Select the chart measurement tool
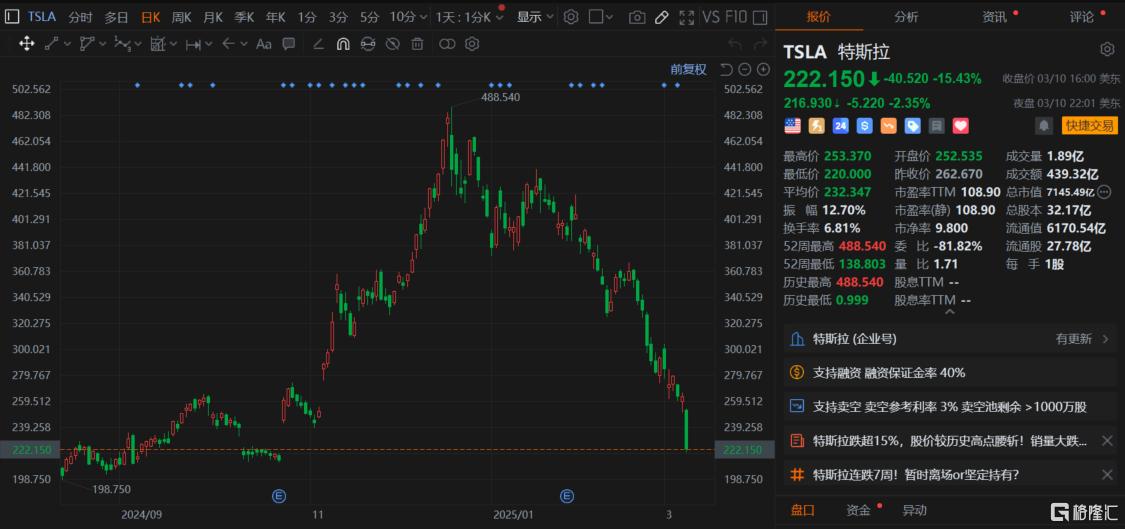The height and width of the screenshot is (529, 1125). [158, 45]
